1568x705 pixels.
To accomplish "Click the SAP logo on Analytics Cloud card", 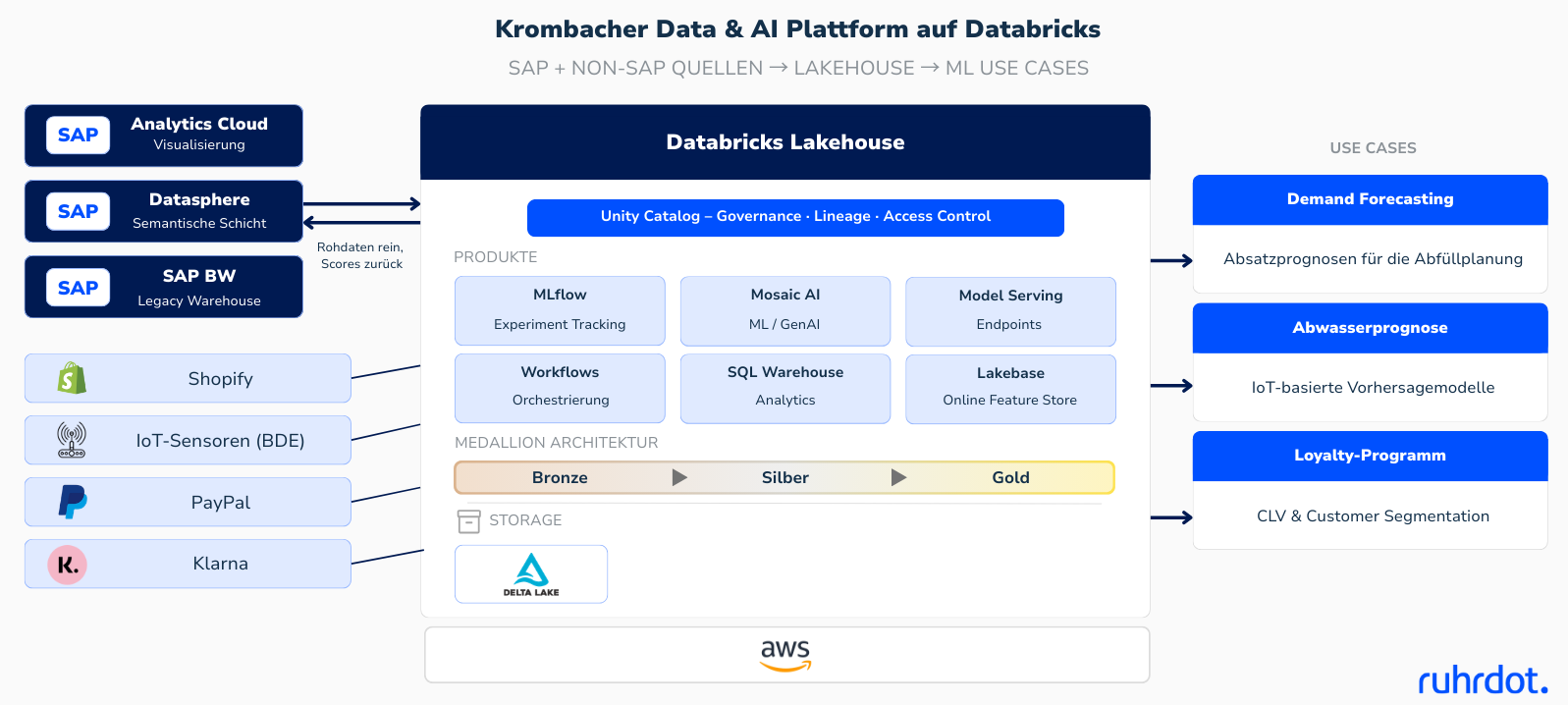I will (x=78, y=136).
